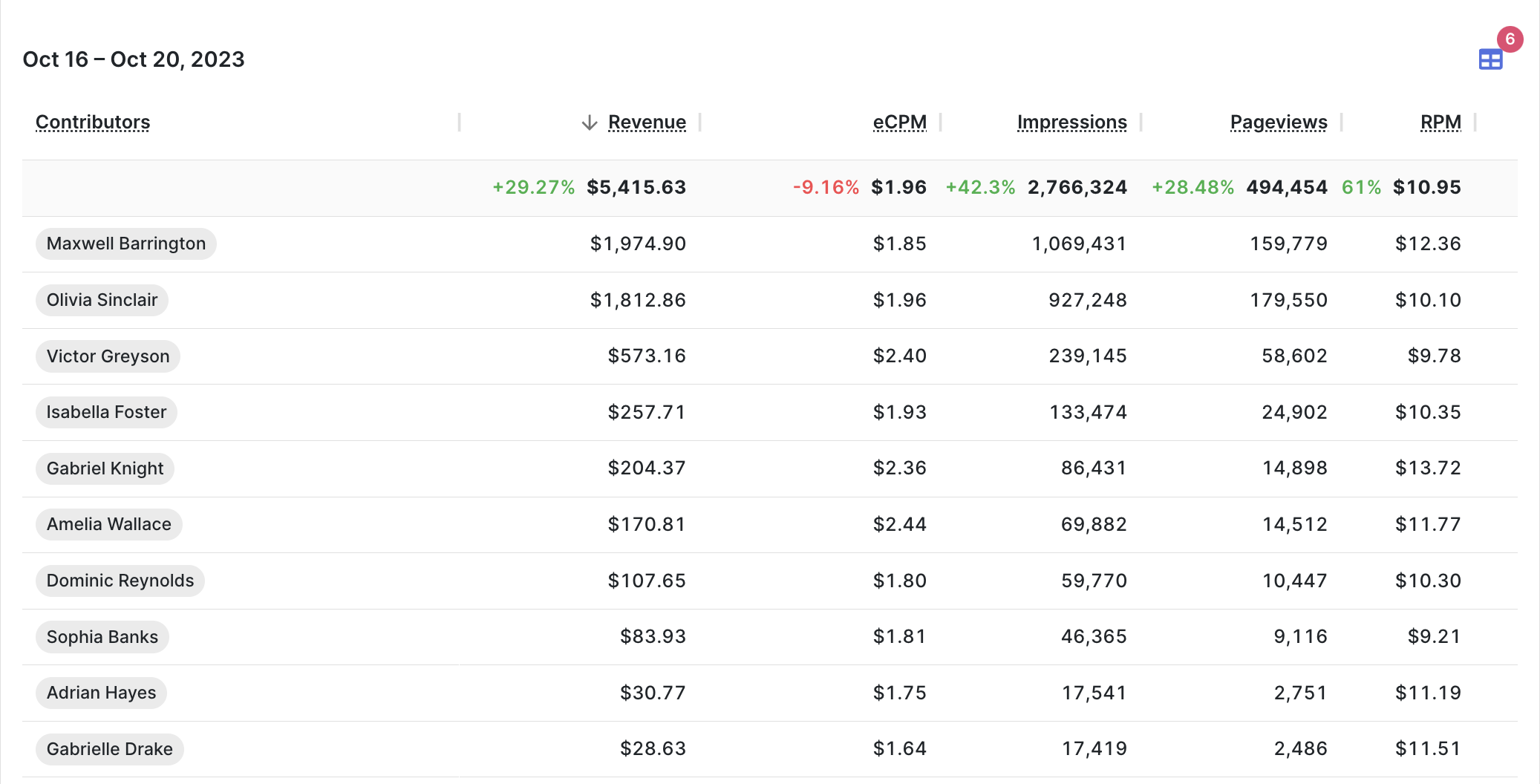Sort by Pageviews column header

(1279, 122)
